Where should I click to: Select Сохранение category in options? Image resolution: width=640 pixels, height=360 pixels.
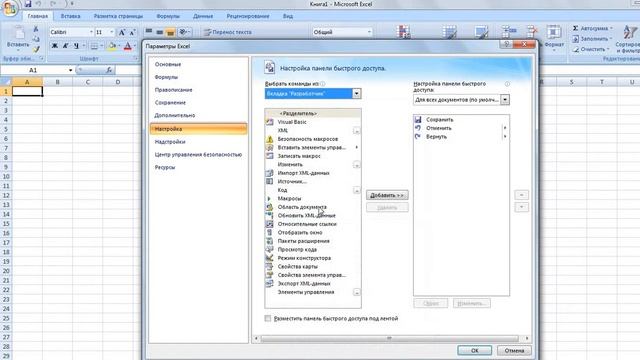click(x=198, y=103)
